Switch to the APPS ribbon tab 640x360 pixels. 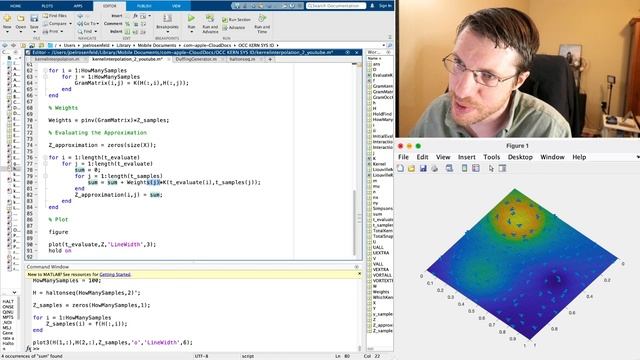click(x=78, y=6)
